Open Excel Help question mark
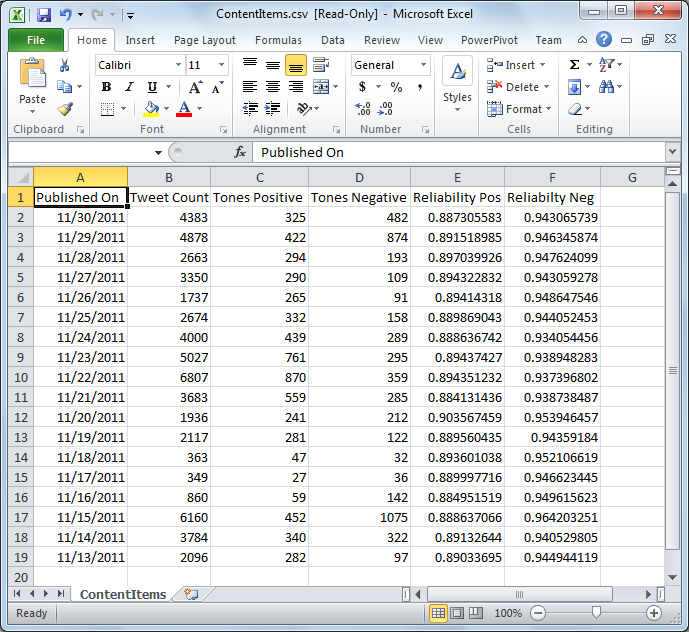This screenshot has height=632, width=689. [x=604, y=40]
